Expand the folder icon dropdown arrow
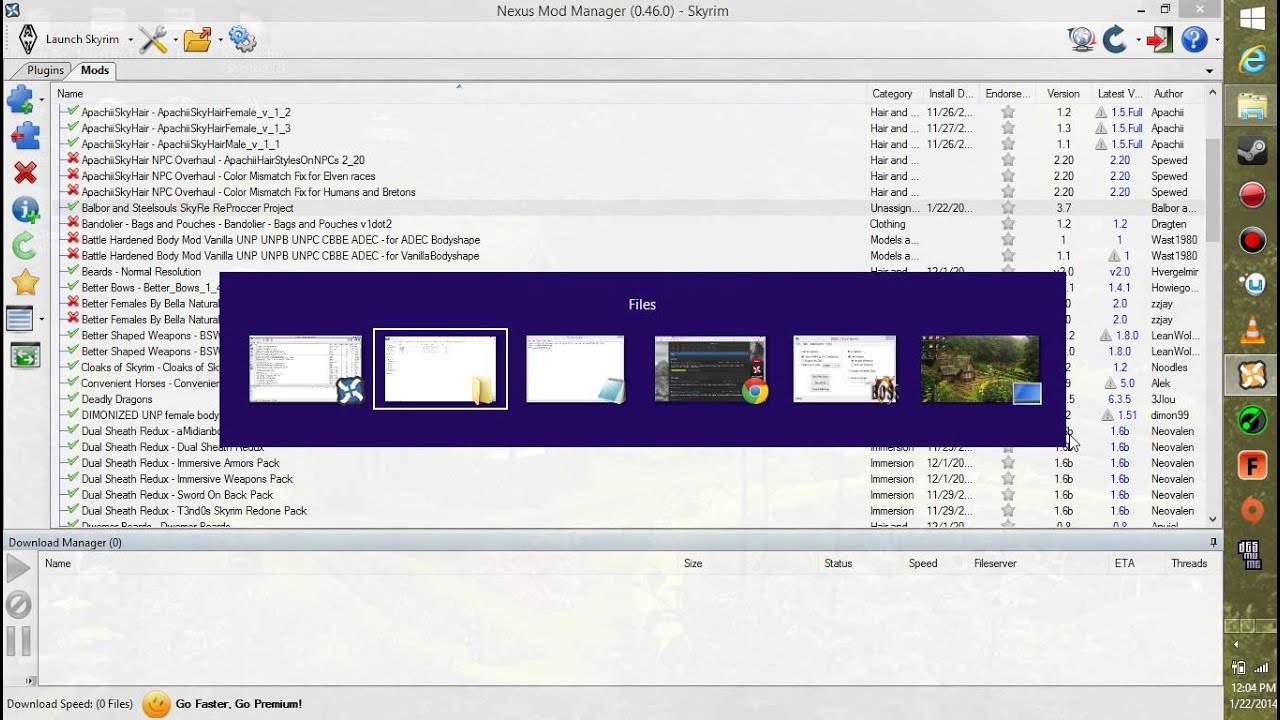 point(220,40)
